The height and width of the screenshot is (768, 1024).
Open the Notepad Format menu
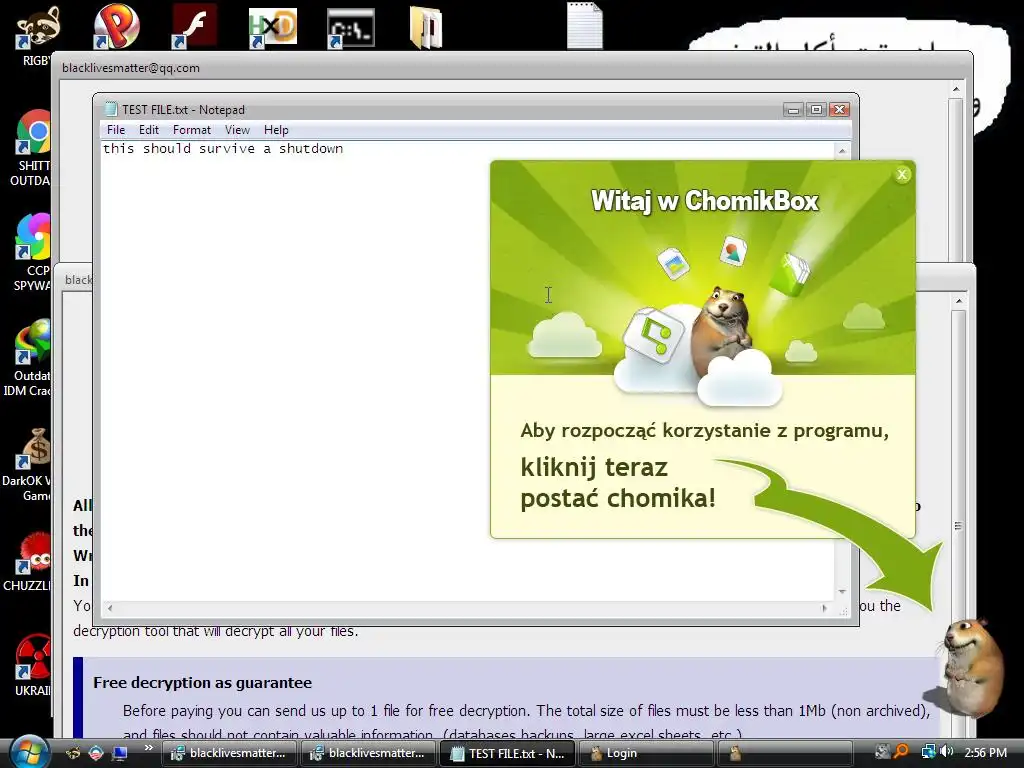tap(191, 130)
